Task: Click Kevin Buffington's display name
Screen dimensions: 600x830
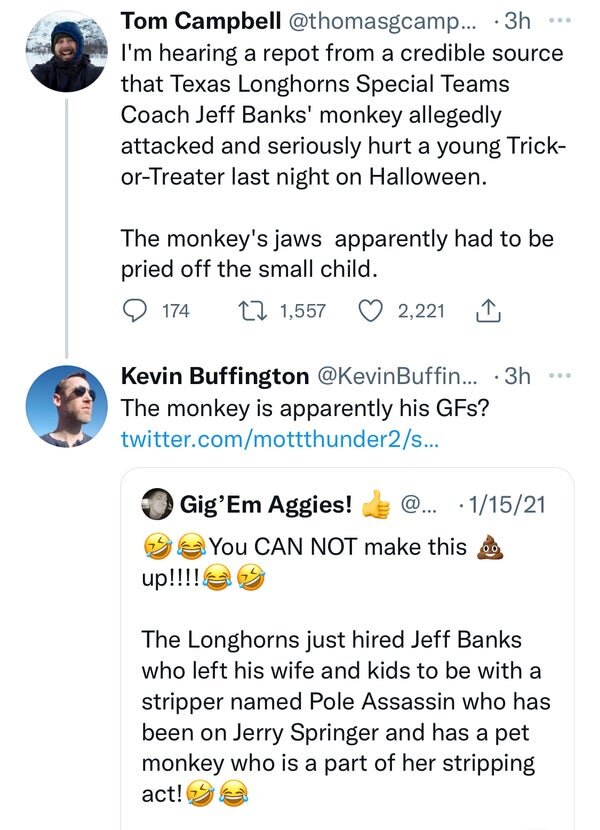Action: (214, 376)
